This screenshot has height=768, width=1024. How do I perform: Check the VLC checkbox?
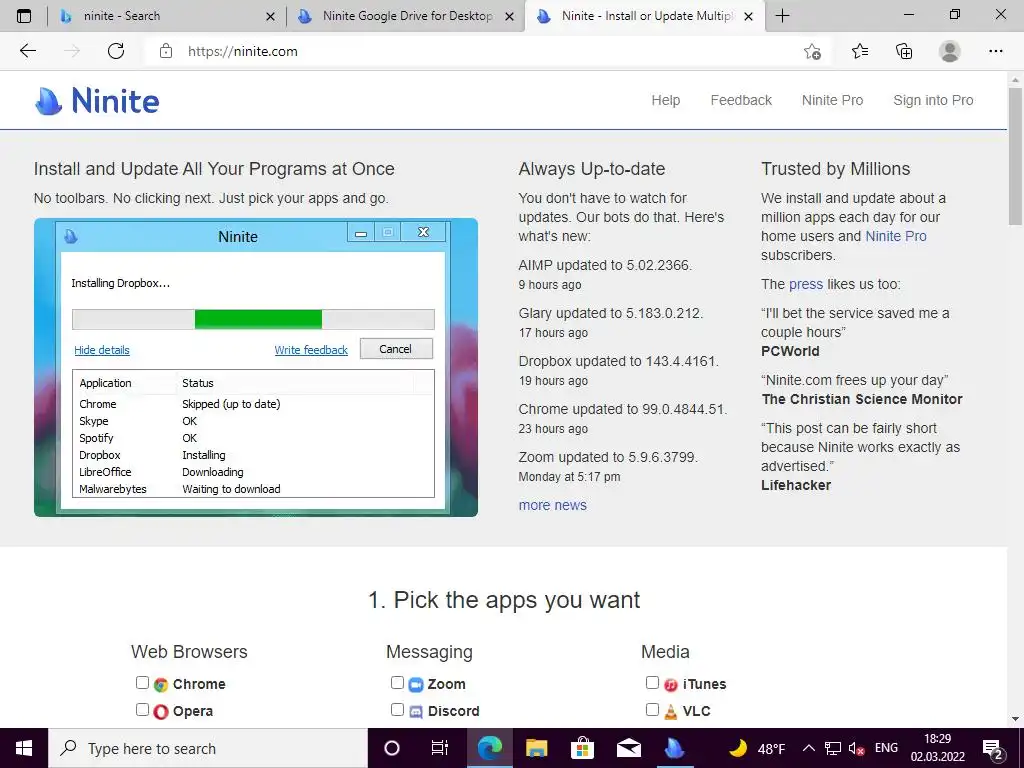point(652,710)
